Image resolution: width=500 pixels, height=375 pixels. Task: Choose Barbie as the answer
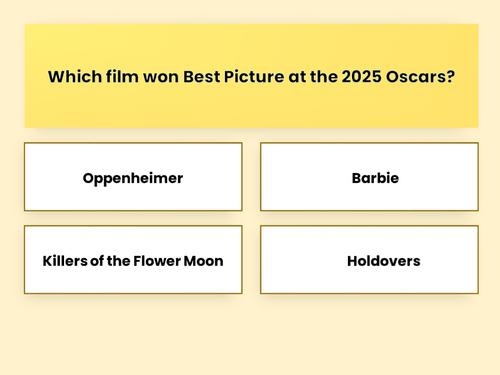point(369,177)
